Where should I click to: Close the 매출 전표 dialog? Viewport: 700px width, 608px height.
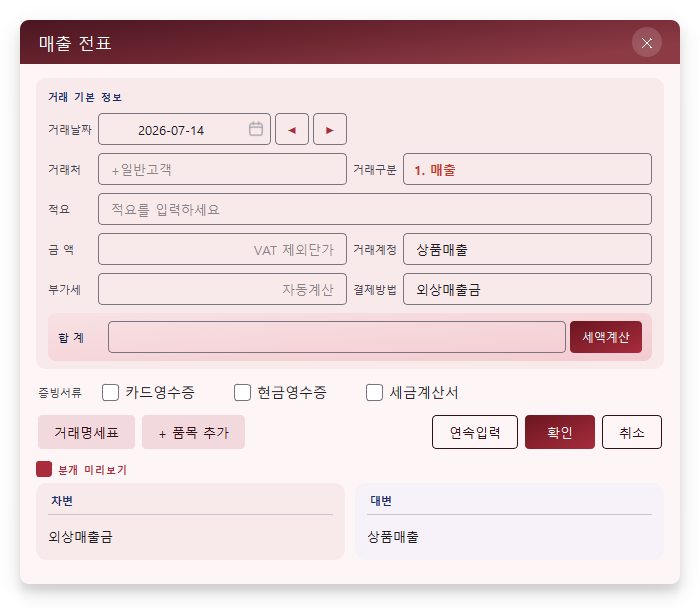(646, 42)
